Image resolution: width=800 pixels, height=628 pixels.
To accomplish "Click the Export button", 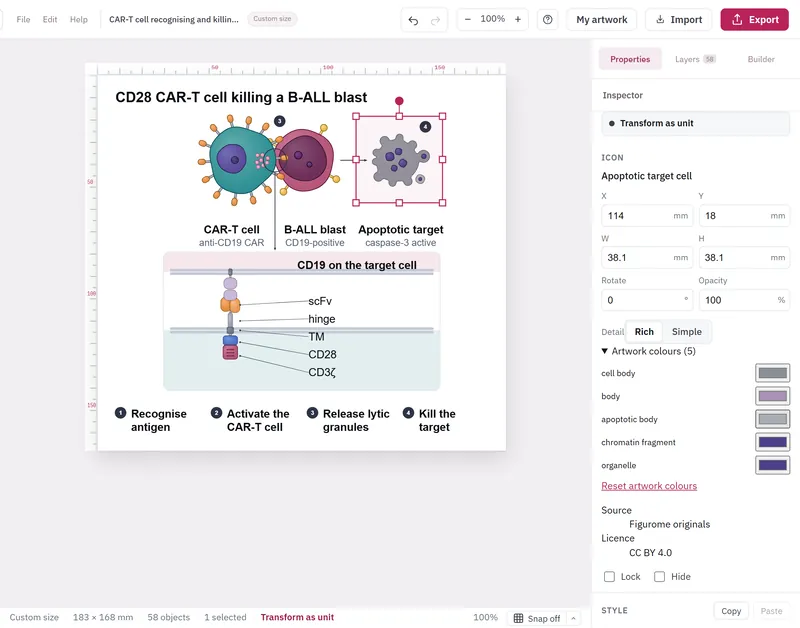I will pos(754,19).
